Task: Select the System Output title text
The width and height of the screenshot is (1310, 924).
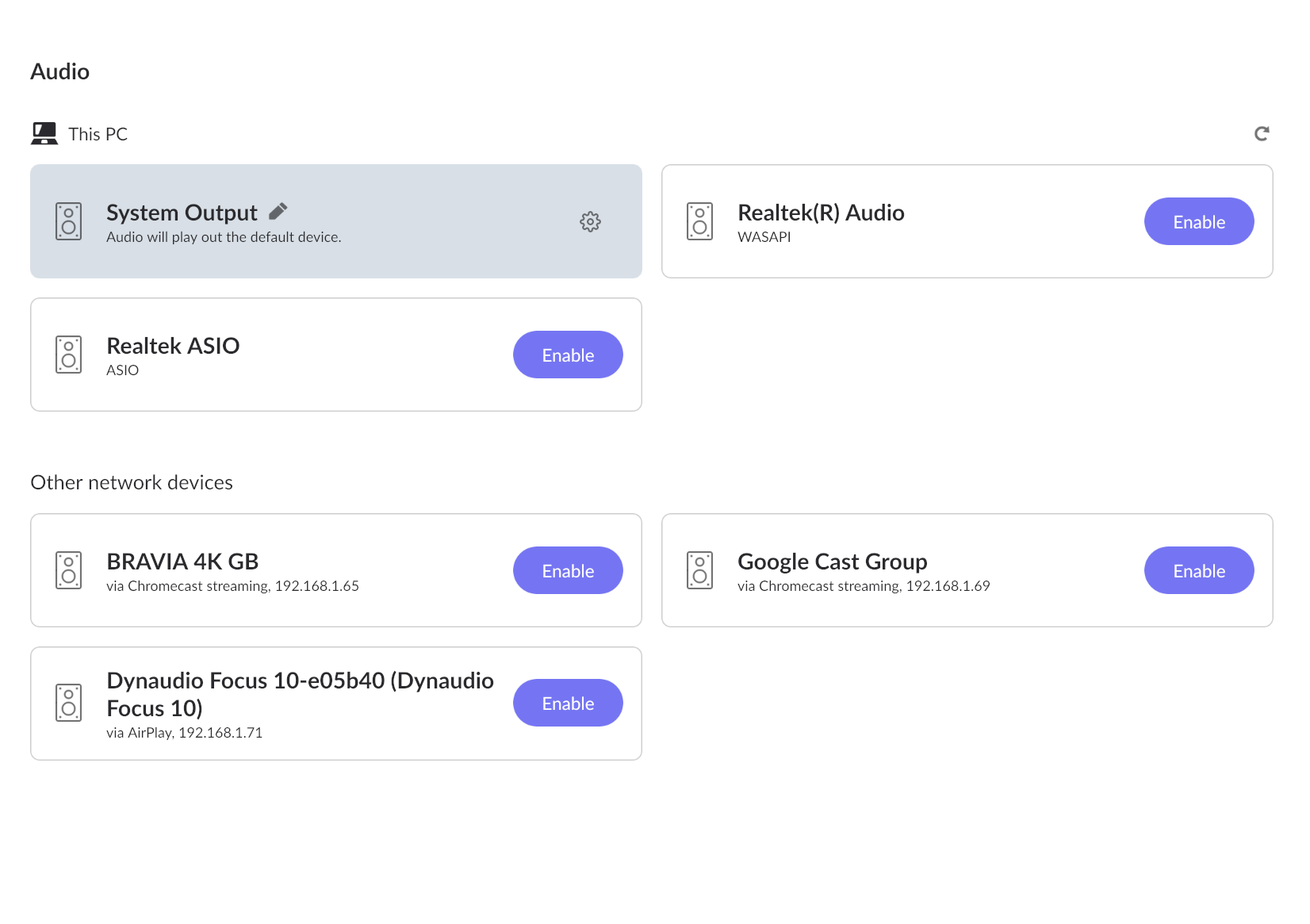Action: (x=182, y=213)
